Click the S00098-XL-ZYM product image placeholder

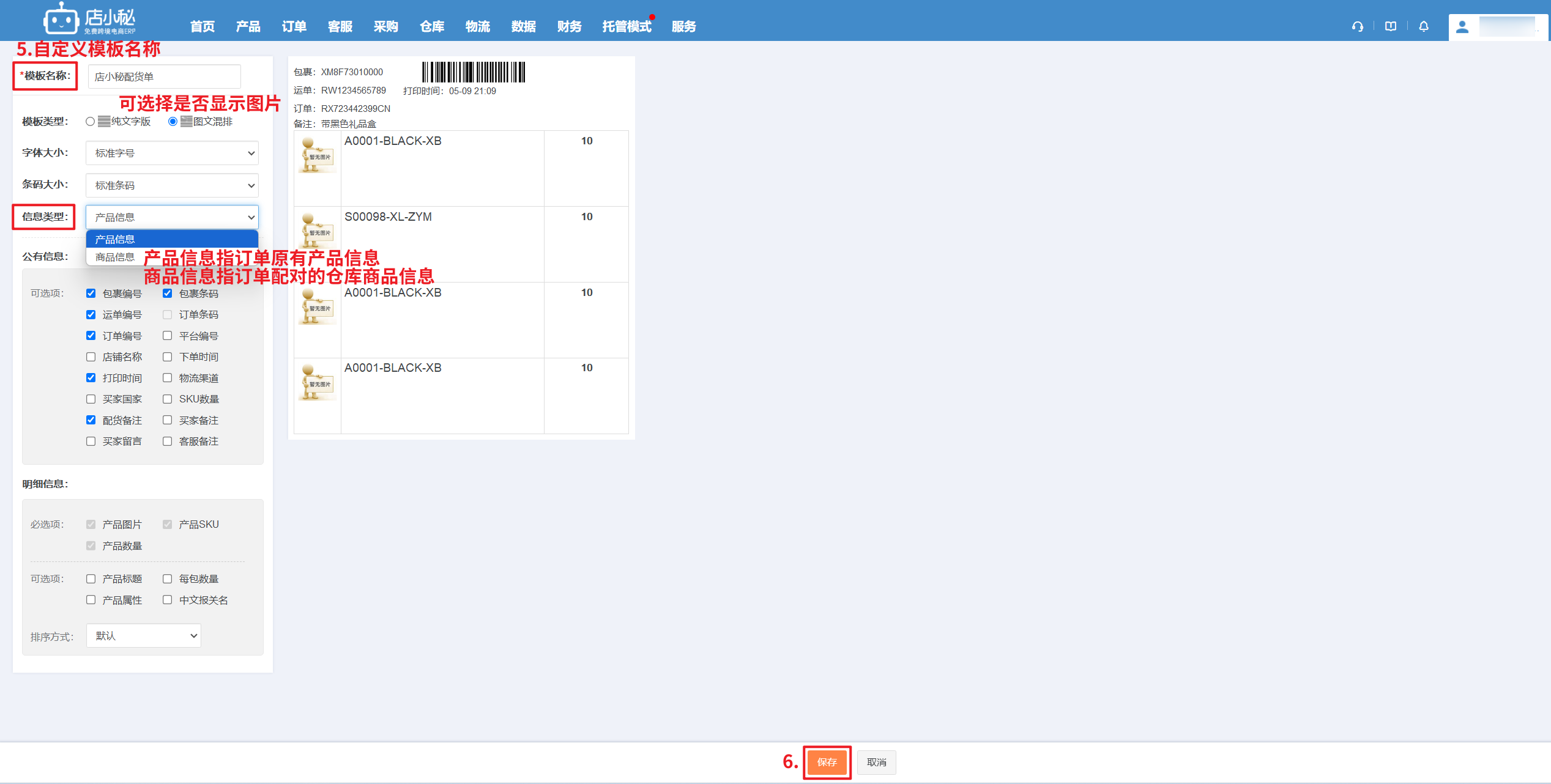[317, 231]
